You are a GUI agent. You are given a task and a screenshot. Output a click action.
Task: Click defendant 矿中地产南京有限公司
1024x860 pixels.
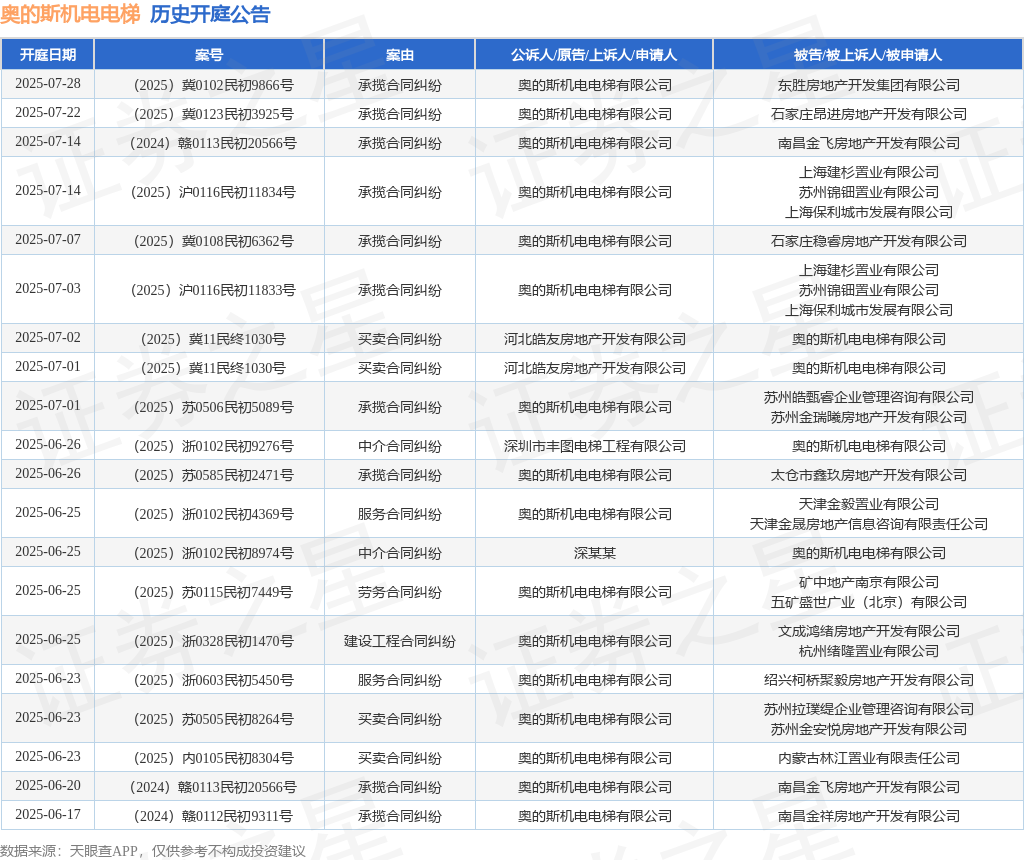(869, 582)
